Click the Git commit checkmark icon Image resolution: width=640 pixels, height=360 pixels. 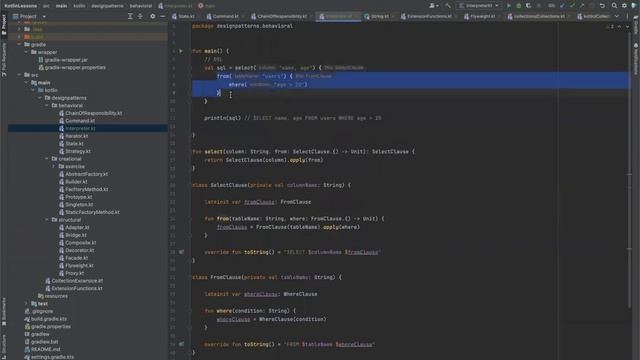click(572, 6)
